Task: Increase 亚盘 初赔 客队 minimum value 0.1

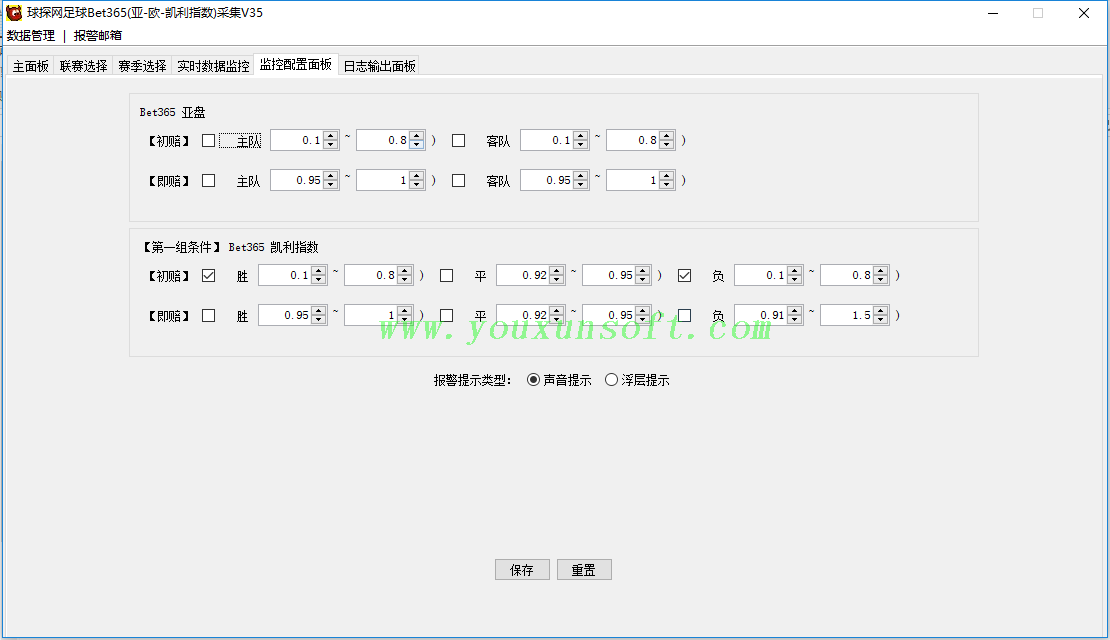Action: 581,136
